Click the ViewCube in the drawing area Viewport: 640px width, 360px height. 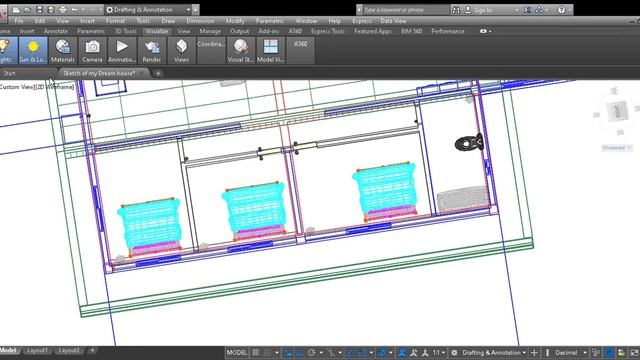pos(617,111)
